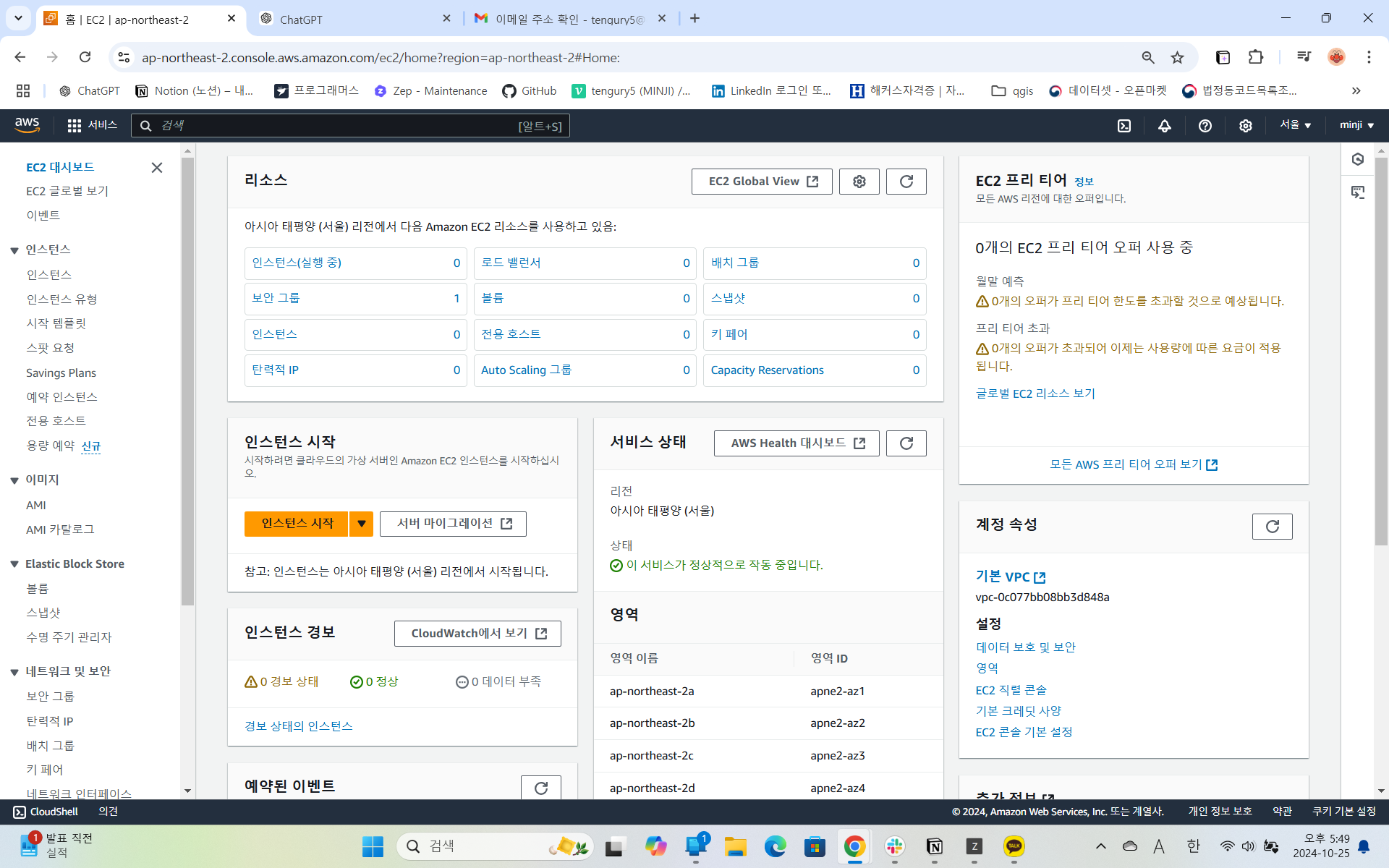This screenshot has width=1389, height=868.
Task: Open Microsoft Edge from the taskbar
Action: 776,846
